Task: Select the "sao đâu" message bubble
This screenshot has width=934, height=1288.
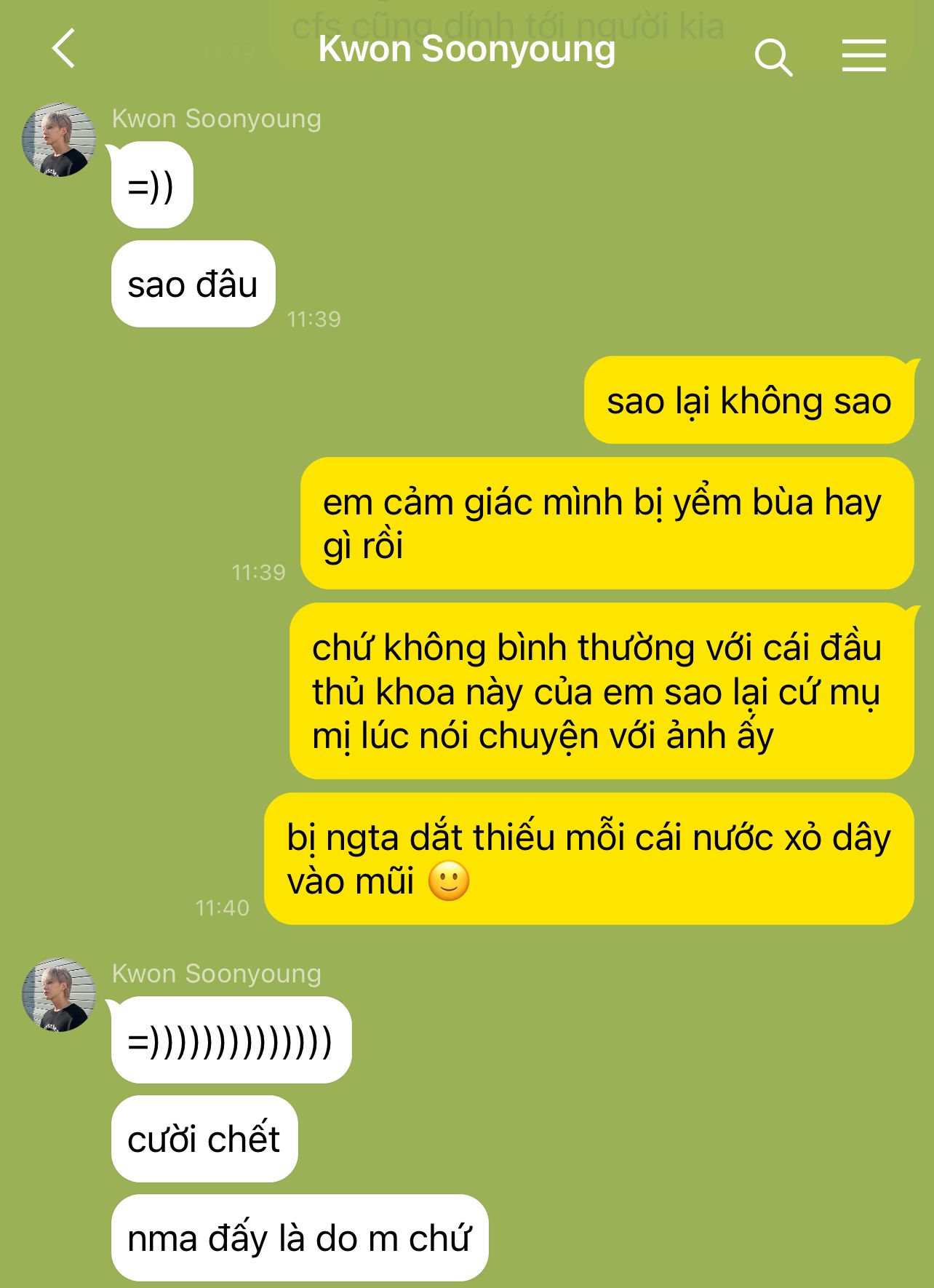Action: click(x=193, y=284)
